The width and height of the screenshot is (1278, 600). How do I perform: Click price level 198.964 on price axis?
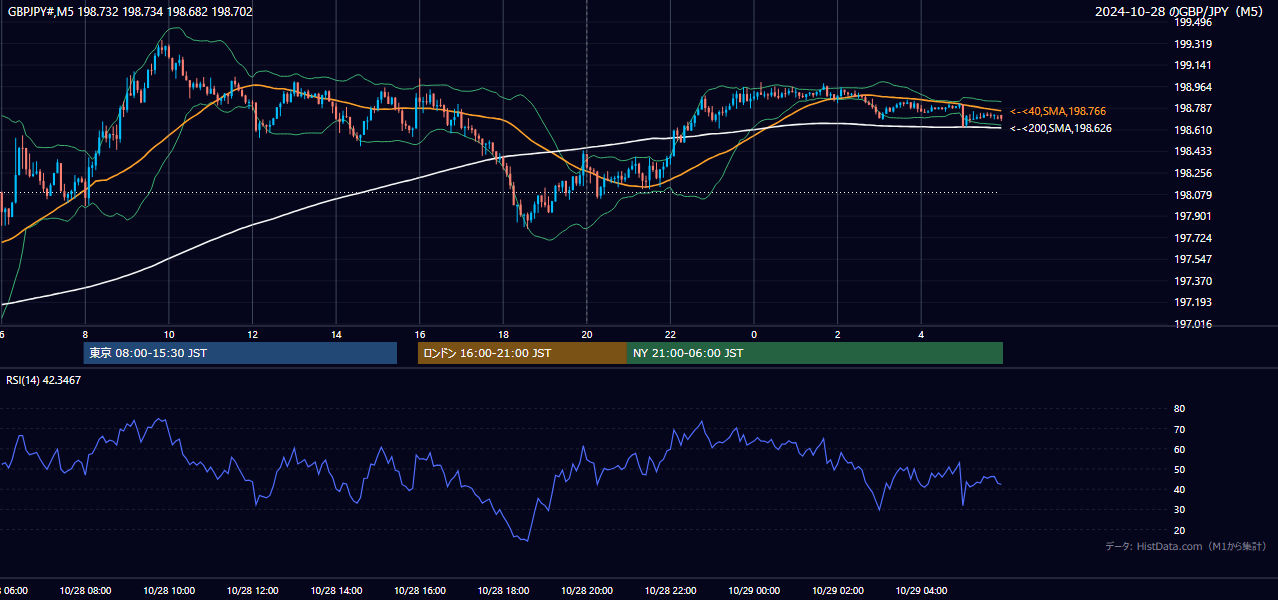tap(1193, 87)
